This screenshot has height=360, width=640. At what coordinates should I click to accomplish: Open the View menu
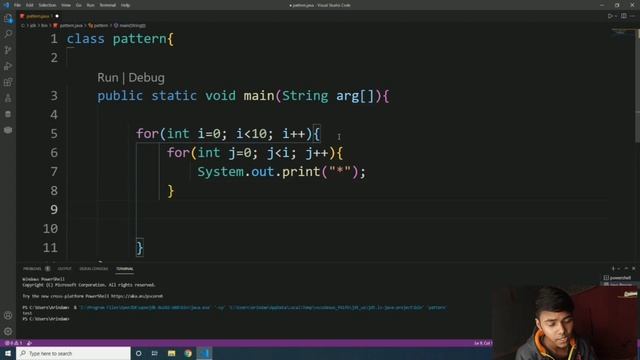pos(66,5)
